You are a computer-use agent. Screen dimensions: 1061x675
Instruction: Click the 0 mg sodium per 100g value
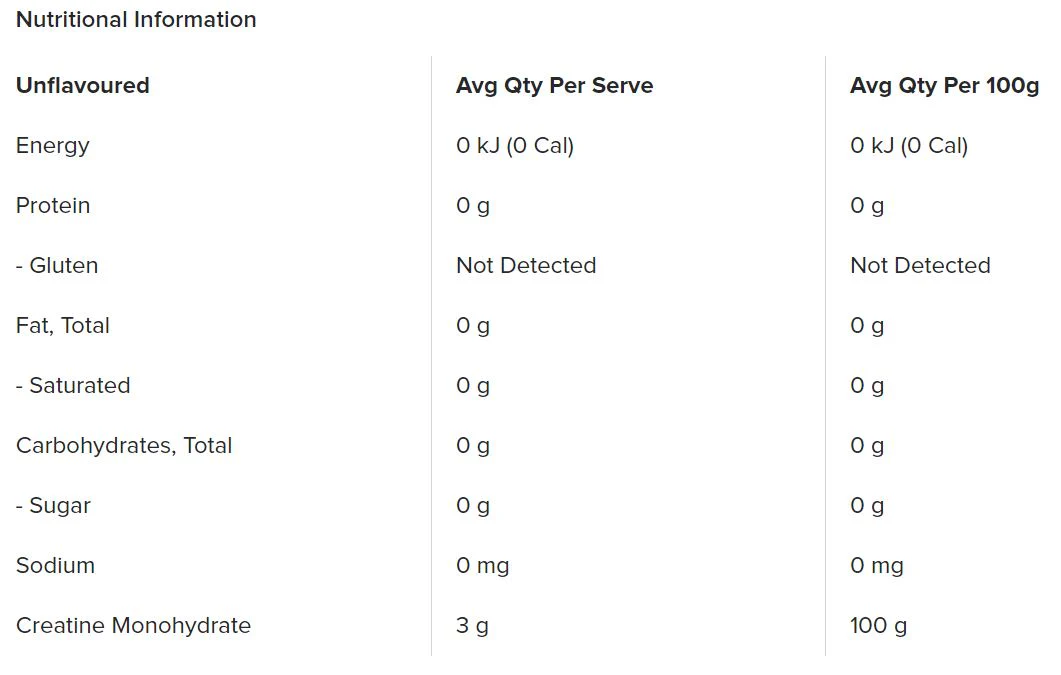click(x=877, y=566)
